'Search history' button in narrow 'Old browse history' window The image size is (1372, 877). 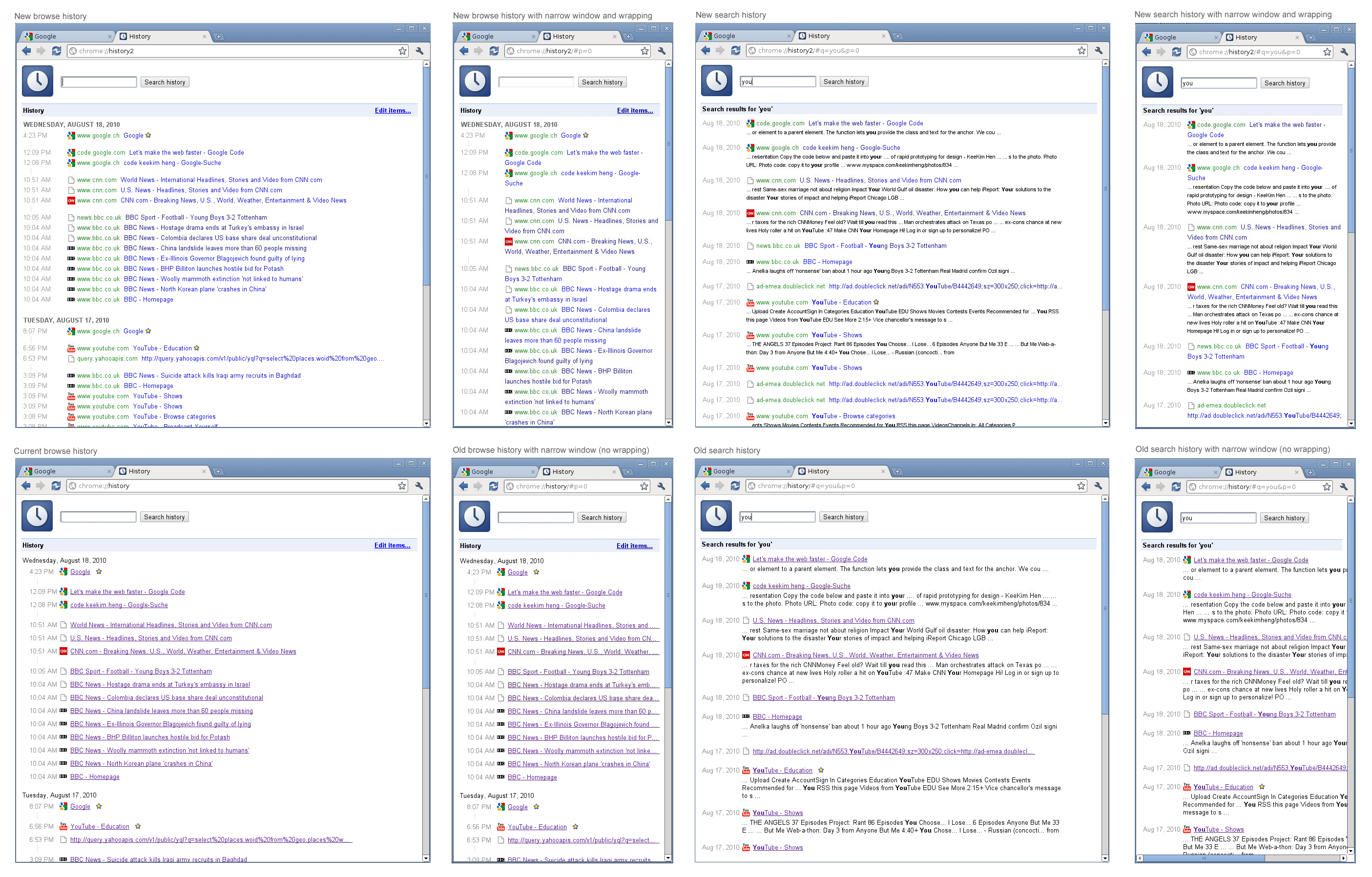pyautogui.click(x=602, y=518)
